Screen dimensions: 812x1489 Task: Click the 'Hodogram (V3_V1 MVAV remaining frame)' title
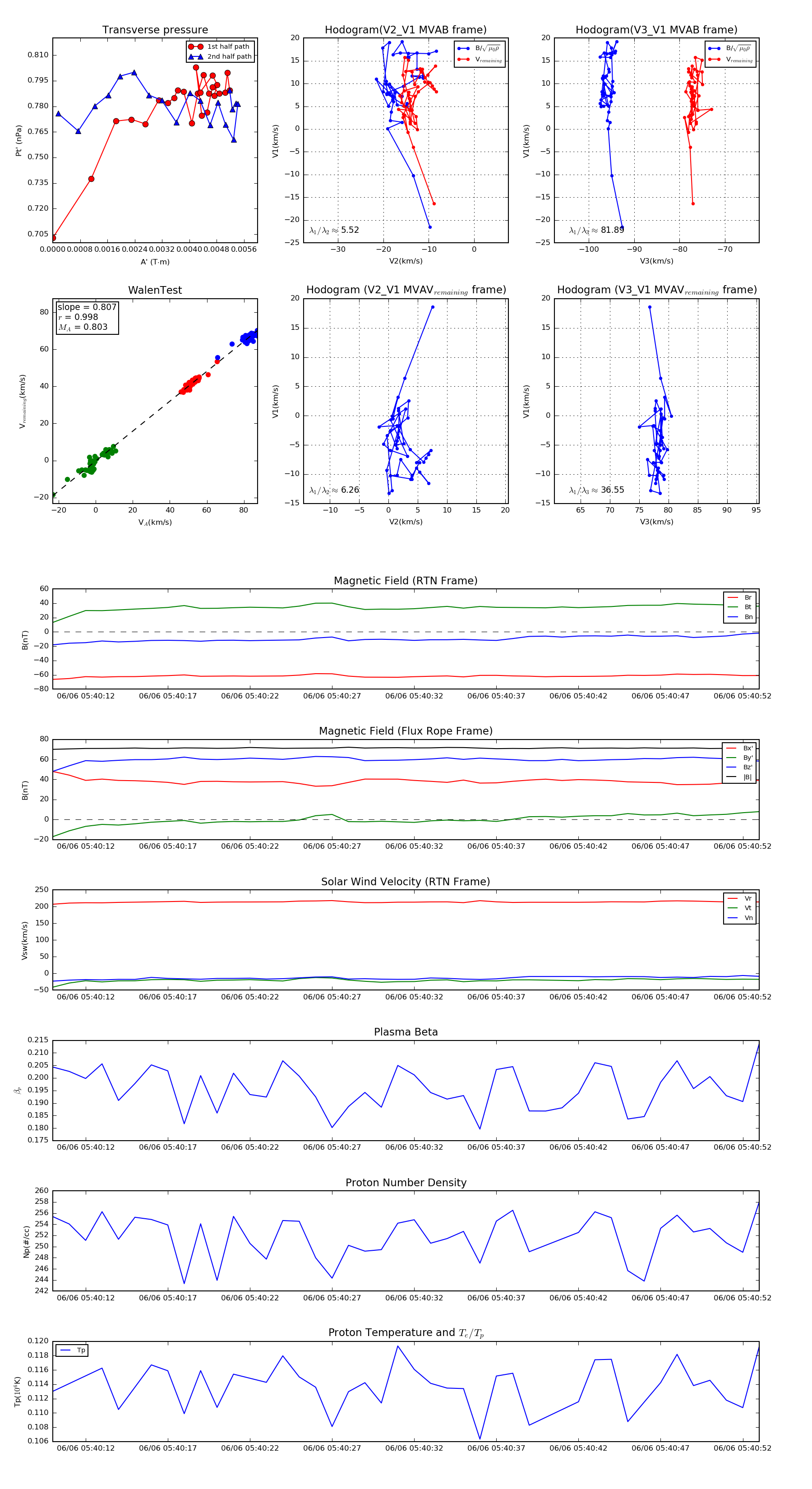(656, 290)
